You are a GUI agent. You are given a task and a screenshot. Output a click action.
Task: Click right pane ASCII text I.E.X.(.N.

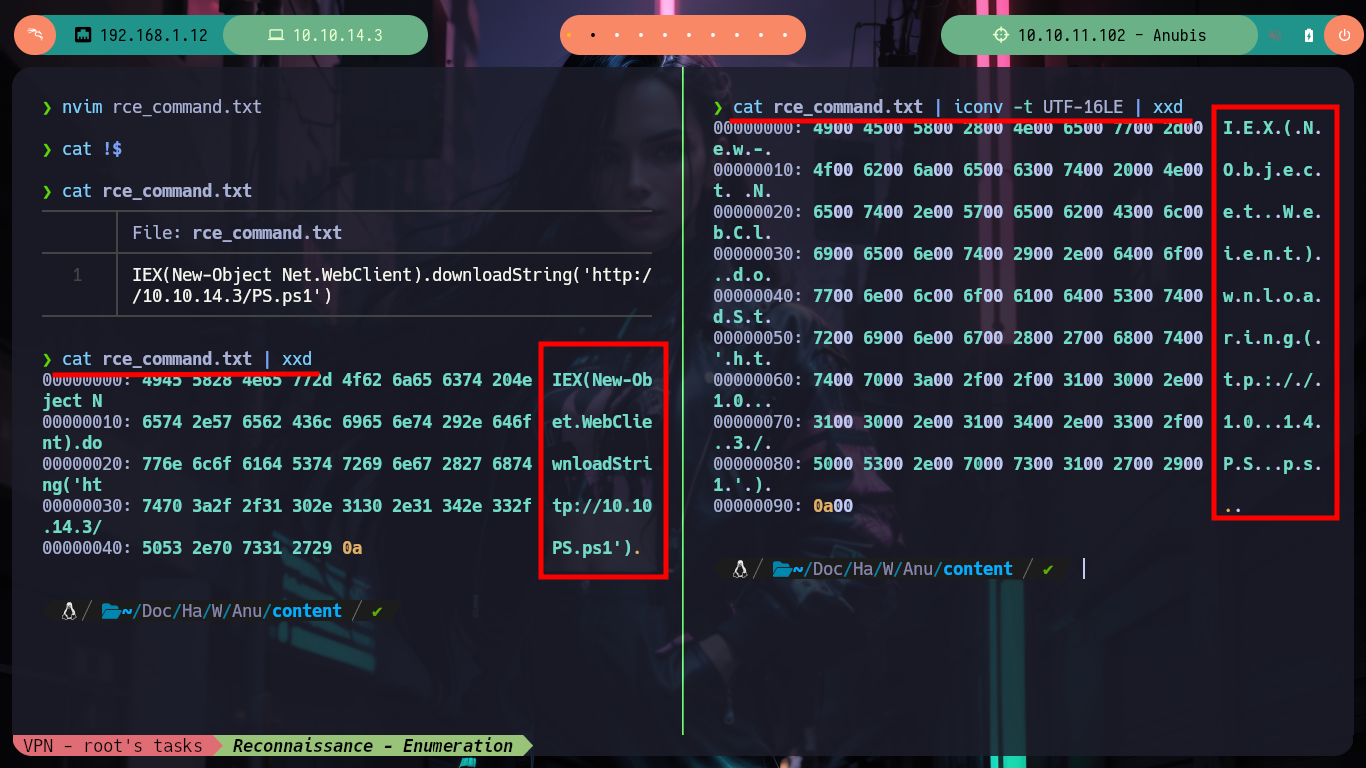(x=1273, y=128)
